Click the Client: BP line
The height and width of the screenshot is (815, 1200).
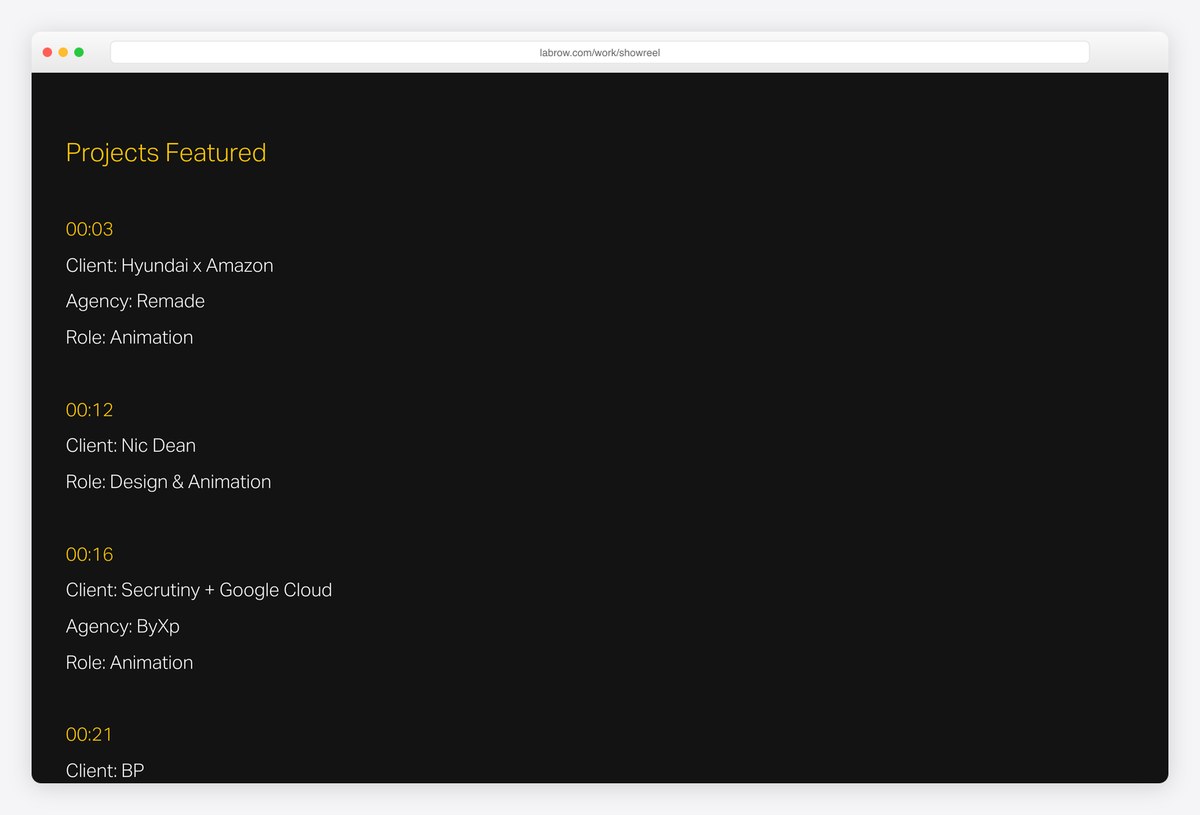point(105,770)
